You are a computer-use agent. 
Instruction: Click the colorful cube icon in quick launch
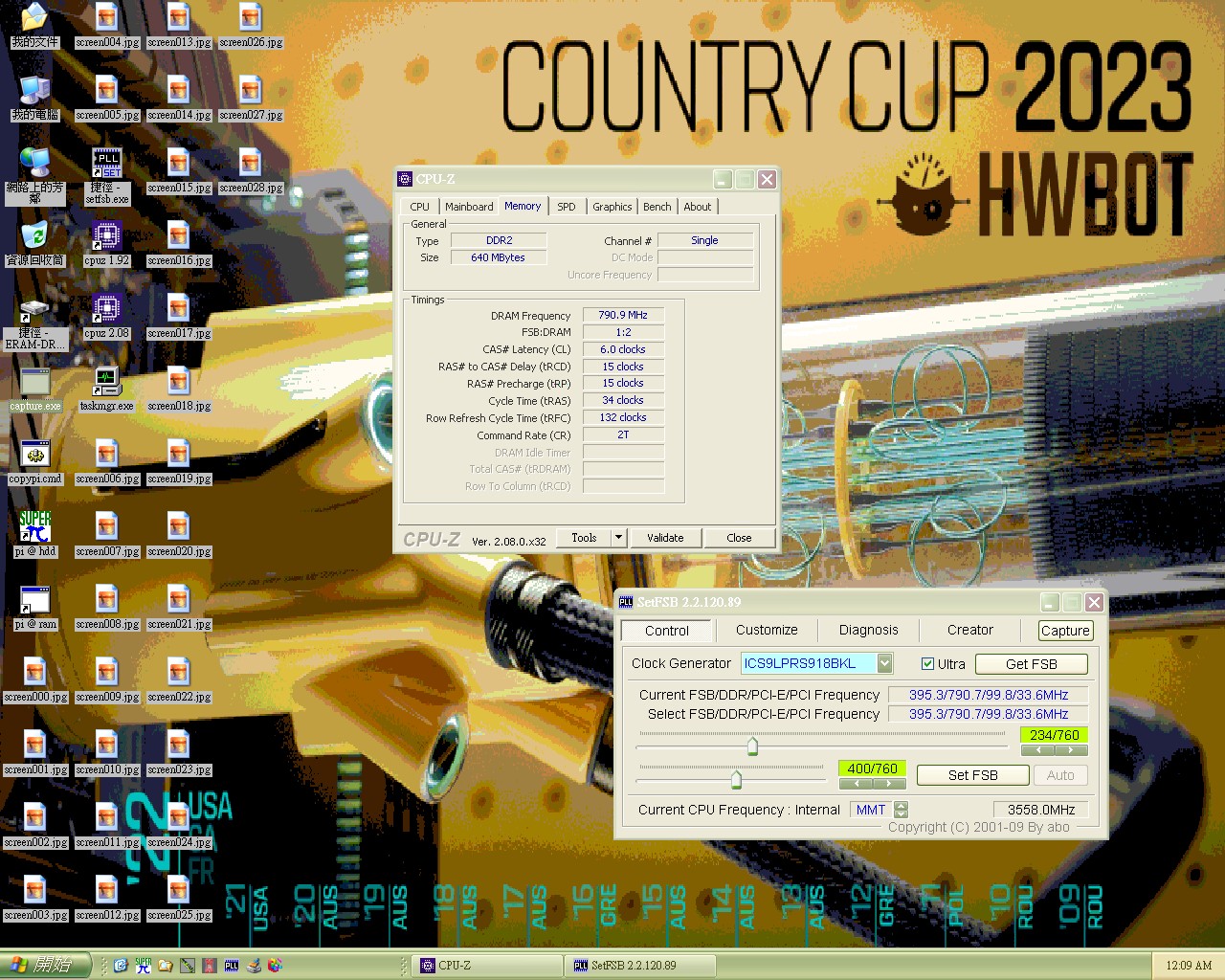tap(275, 966)
